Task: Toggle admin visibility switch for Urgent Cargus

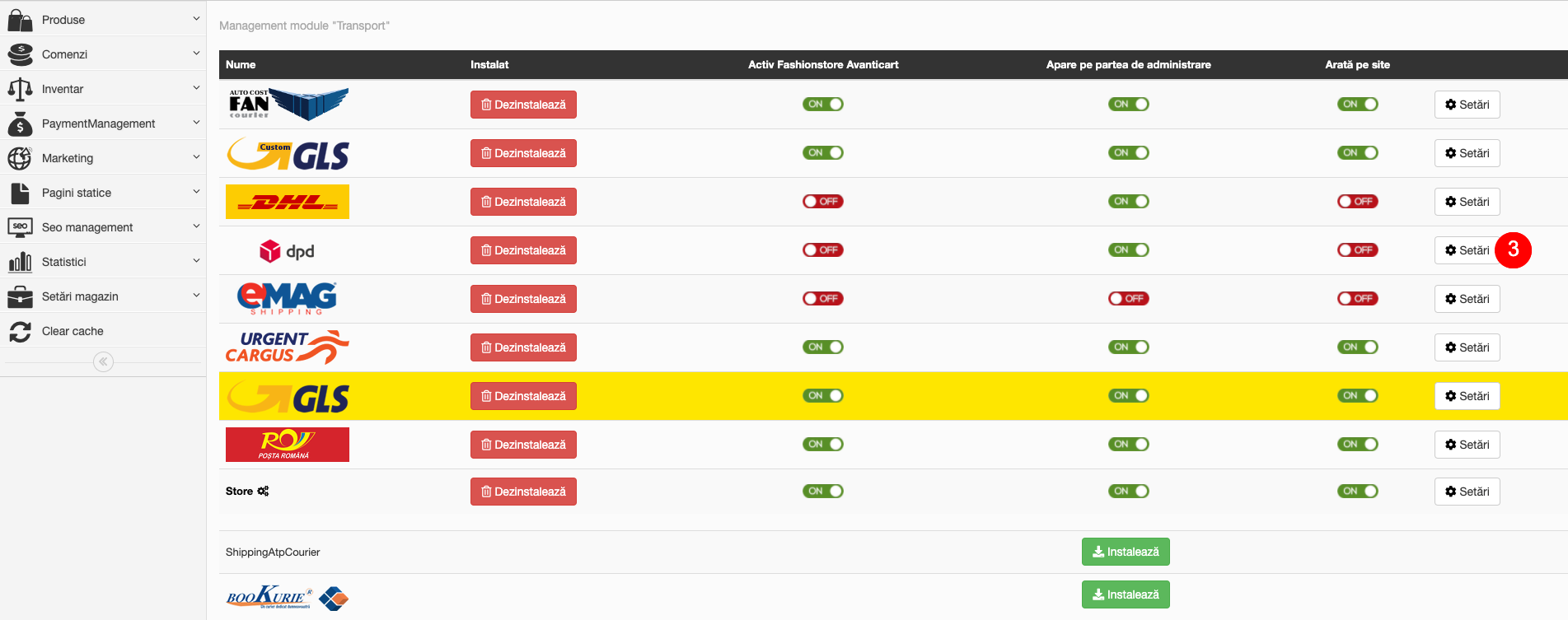Action: [x=1129, y=347]
